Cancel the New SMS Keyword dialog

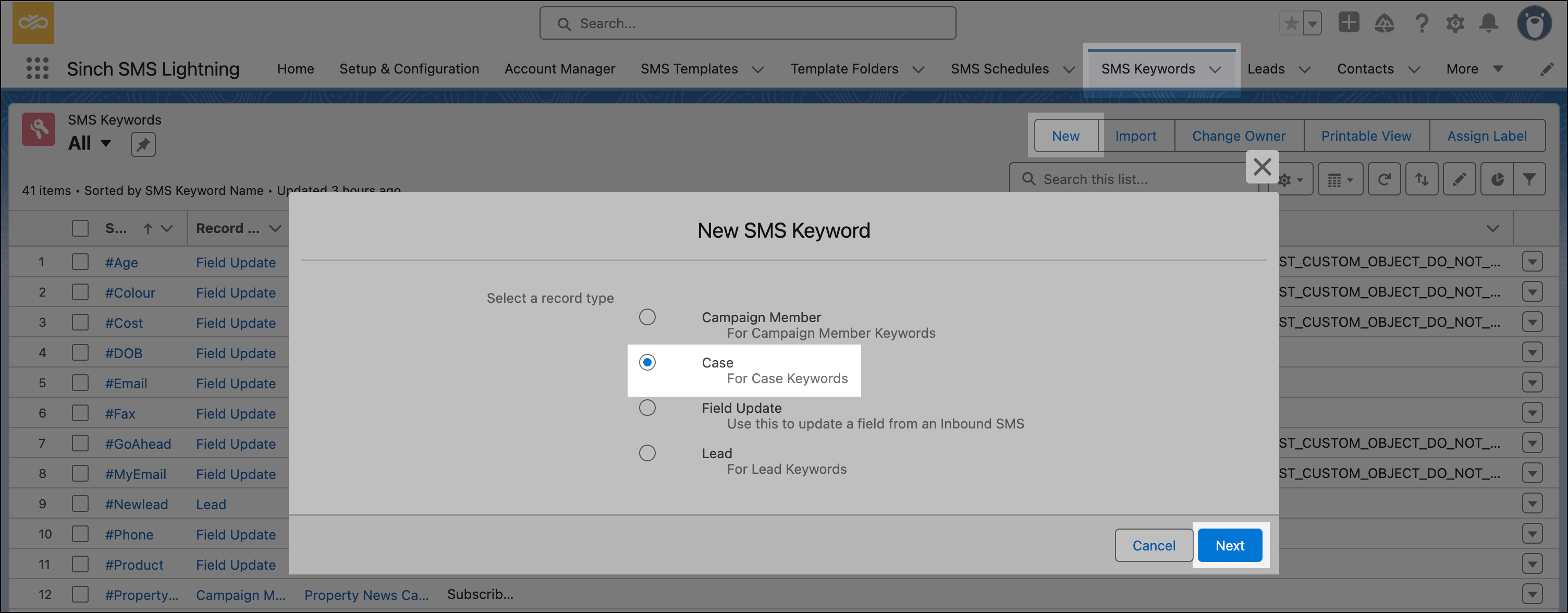(1154, 545)
